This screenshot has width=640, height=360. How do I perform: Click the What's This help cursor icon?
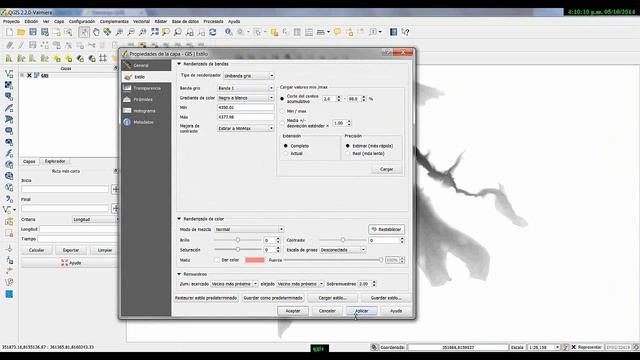pyautogui.click(x=405, y=32)
